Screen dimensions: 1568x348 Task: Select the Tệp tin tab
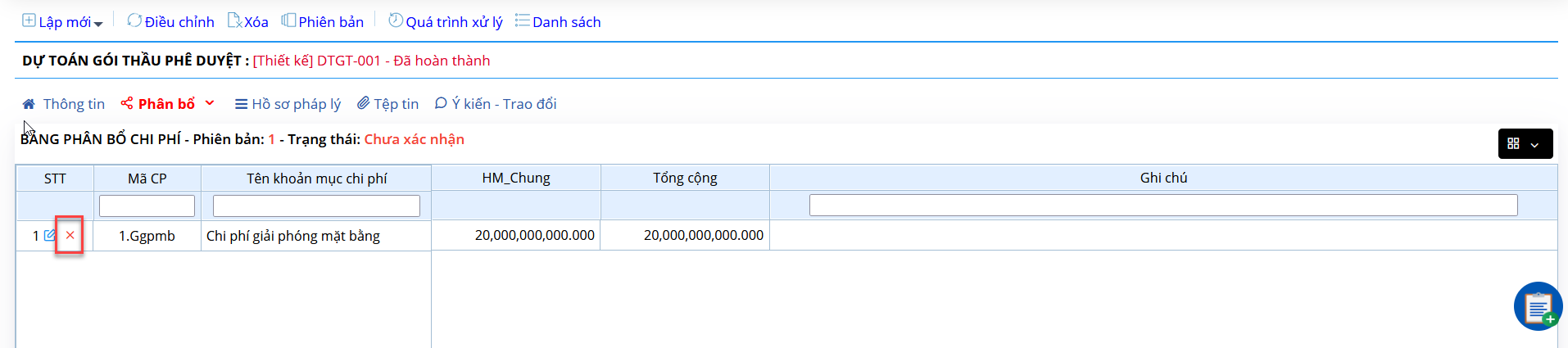[x=388, y=104]
